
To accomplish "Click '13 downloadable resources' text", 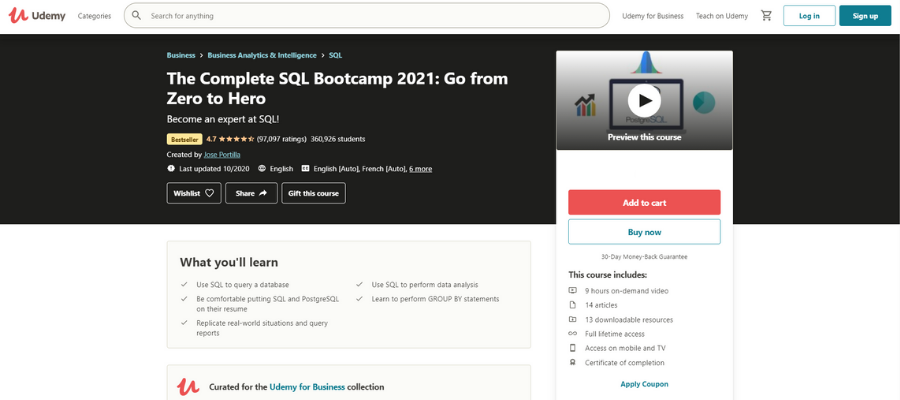I will (x=629, y=320).
